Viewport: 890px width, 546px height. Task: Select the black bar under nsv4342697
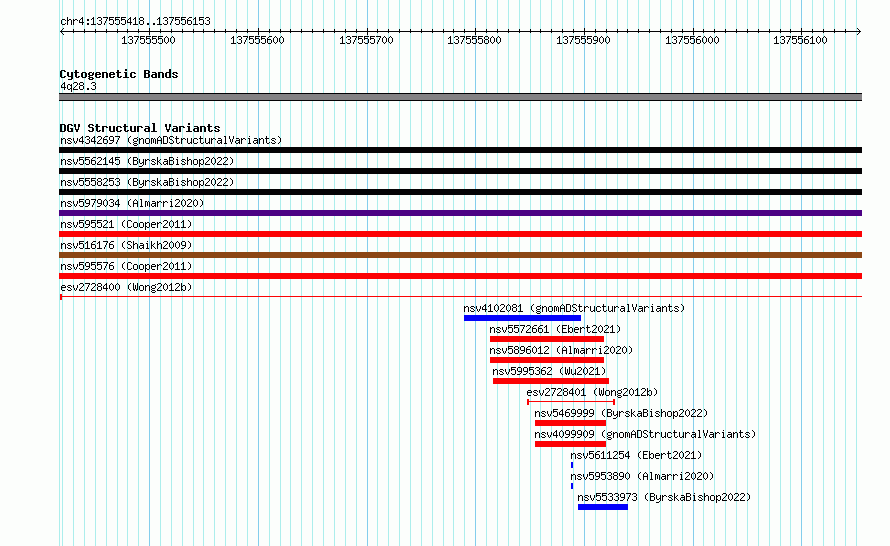point(460,150)
